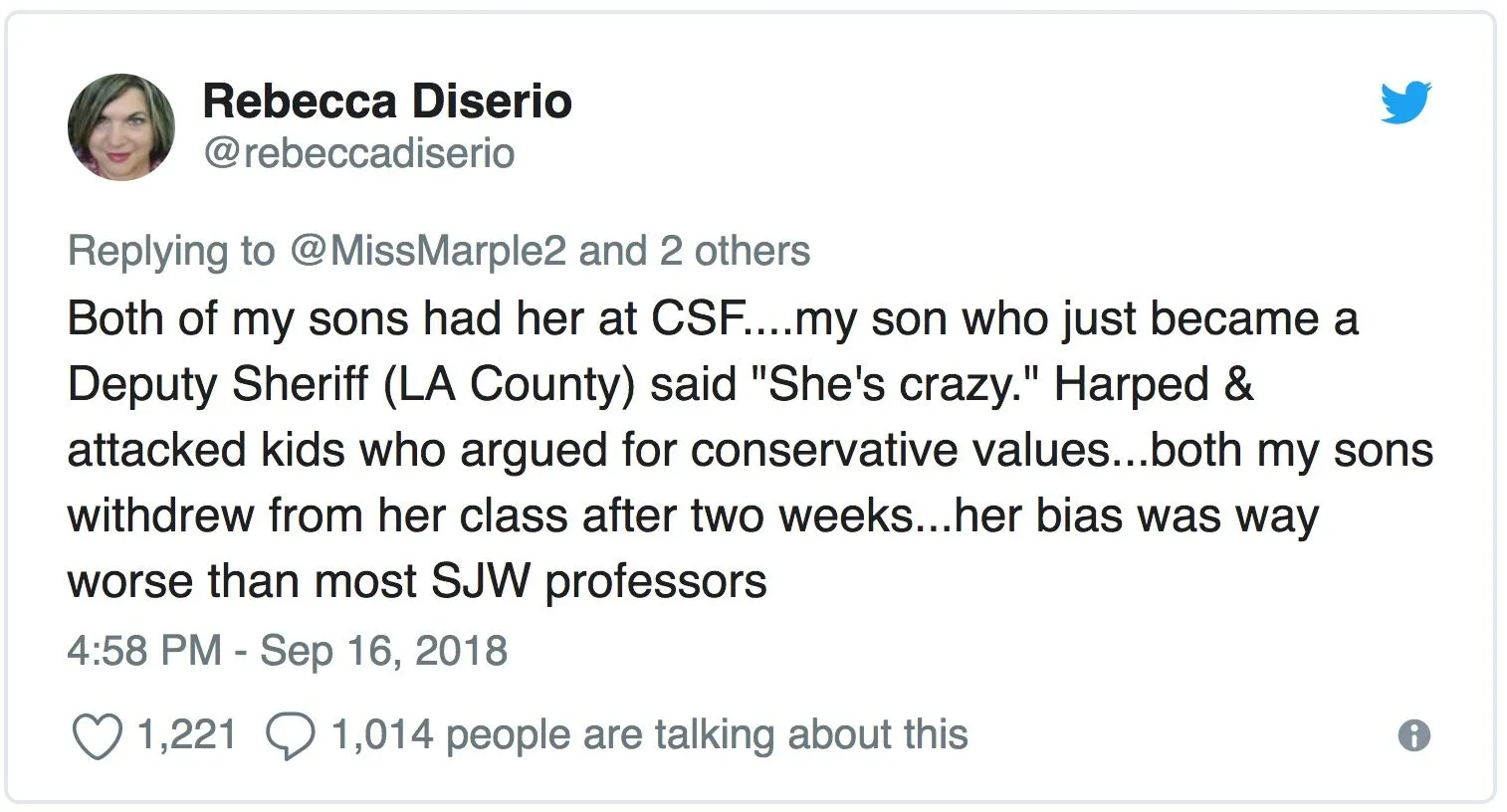Click the Twitter bird logo
1507x812 pixels.
(x=1404, y=102)
